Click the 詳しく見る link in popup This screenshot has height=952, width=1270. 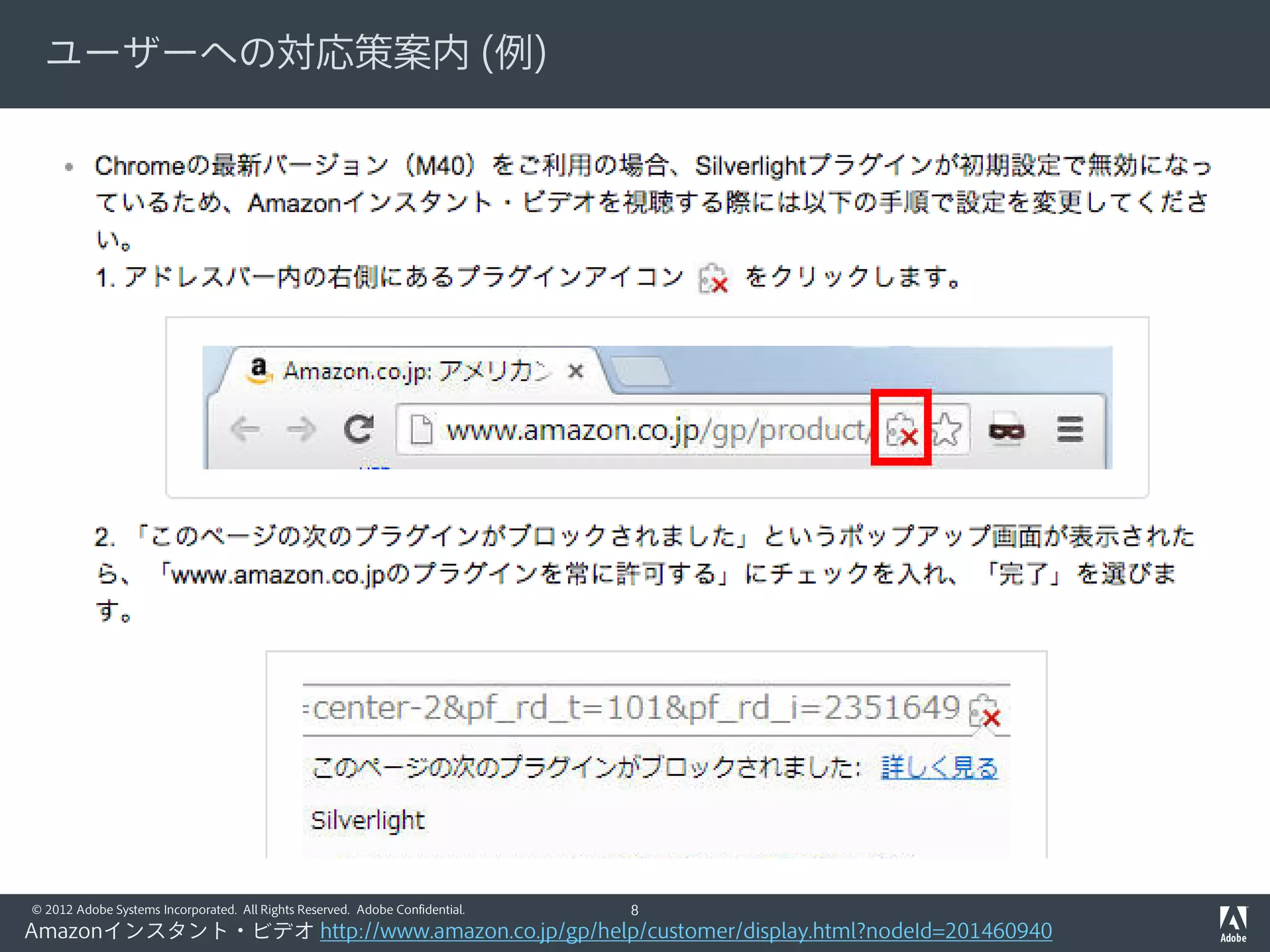pos(939,768)
